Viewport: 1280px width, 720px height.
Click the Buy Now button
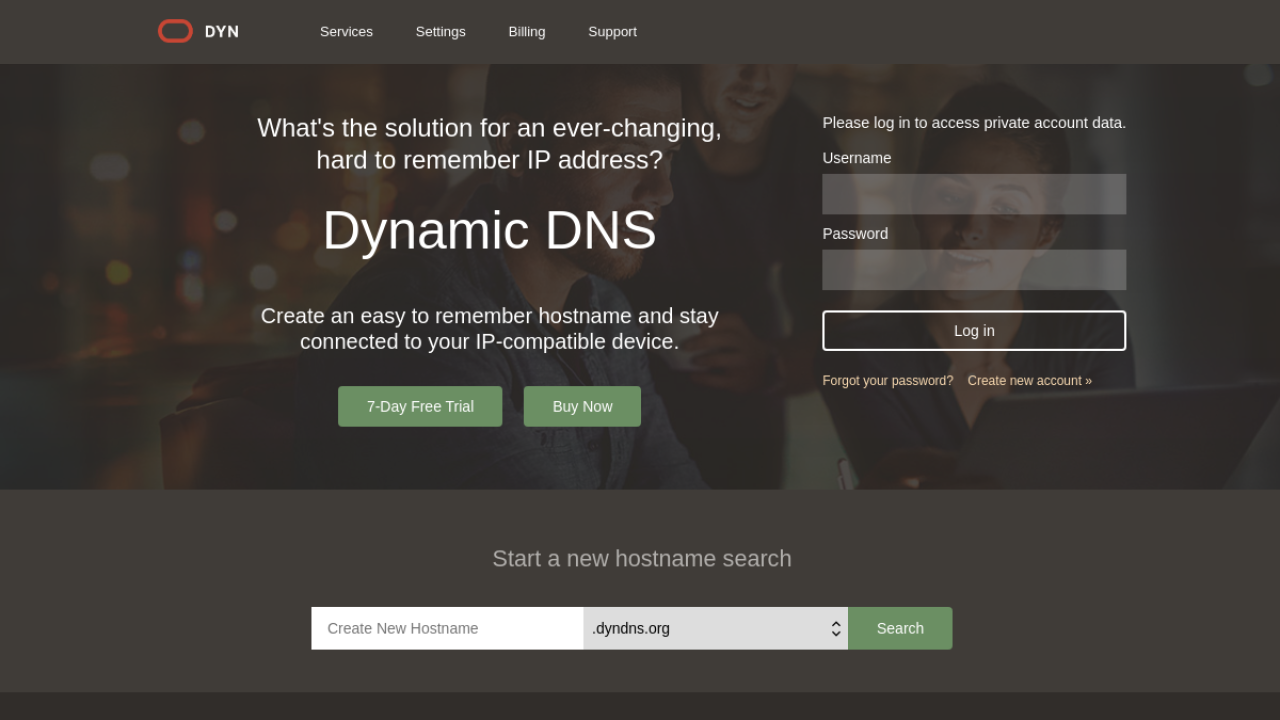[x=582, y=407]
